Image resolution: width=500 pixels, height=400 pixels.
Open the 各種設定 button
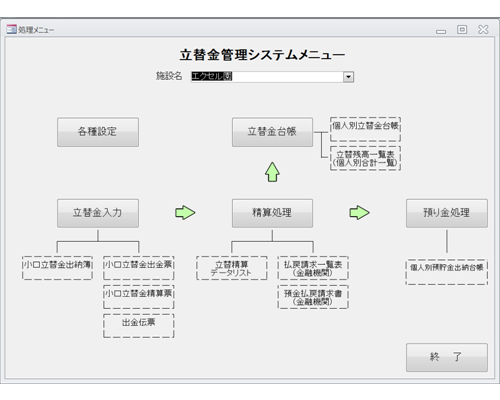(98, 132)
